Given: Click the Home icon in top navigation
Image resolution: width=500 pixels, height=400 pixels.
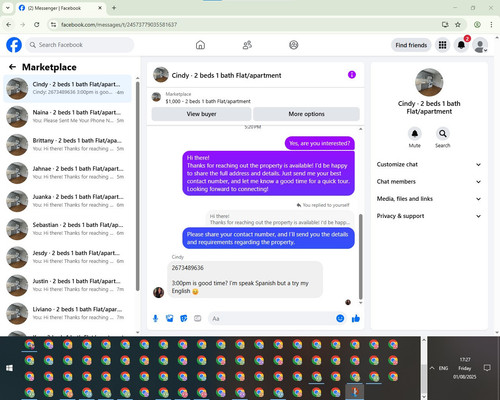Looking at the screenshot, I should pos(200,45).
